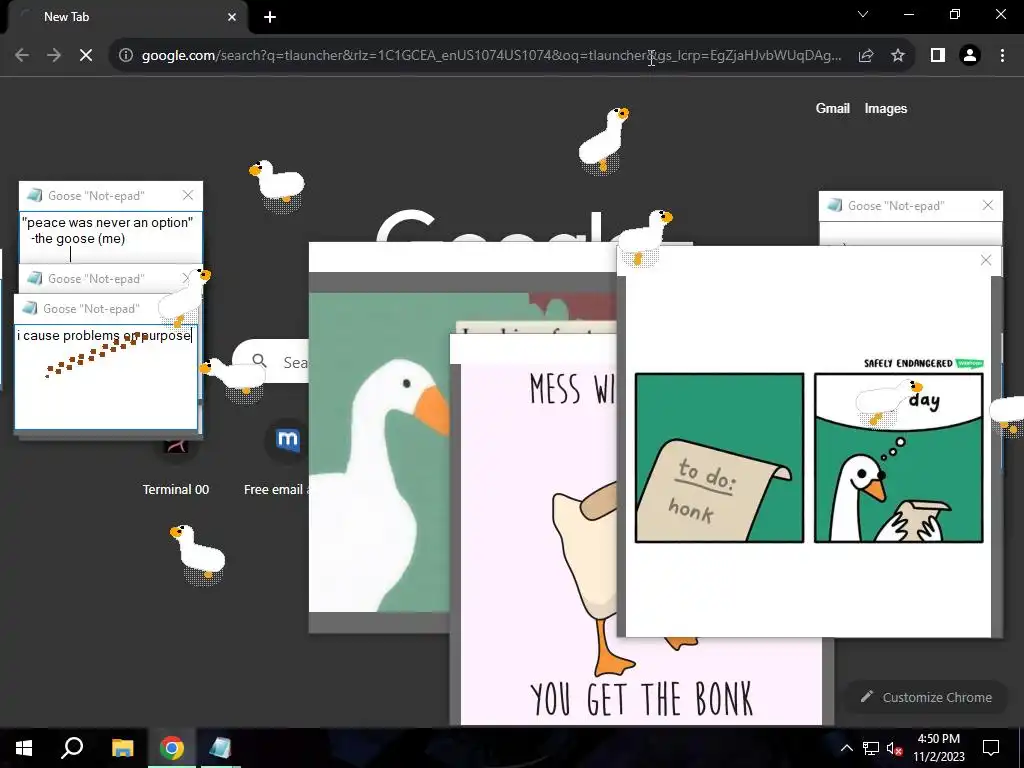1024x768 pixels.
Task: View site information icon in address bar
Action: pos(126,56)
